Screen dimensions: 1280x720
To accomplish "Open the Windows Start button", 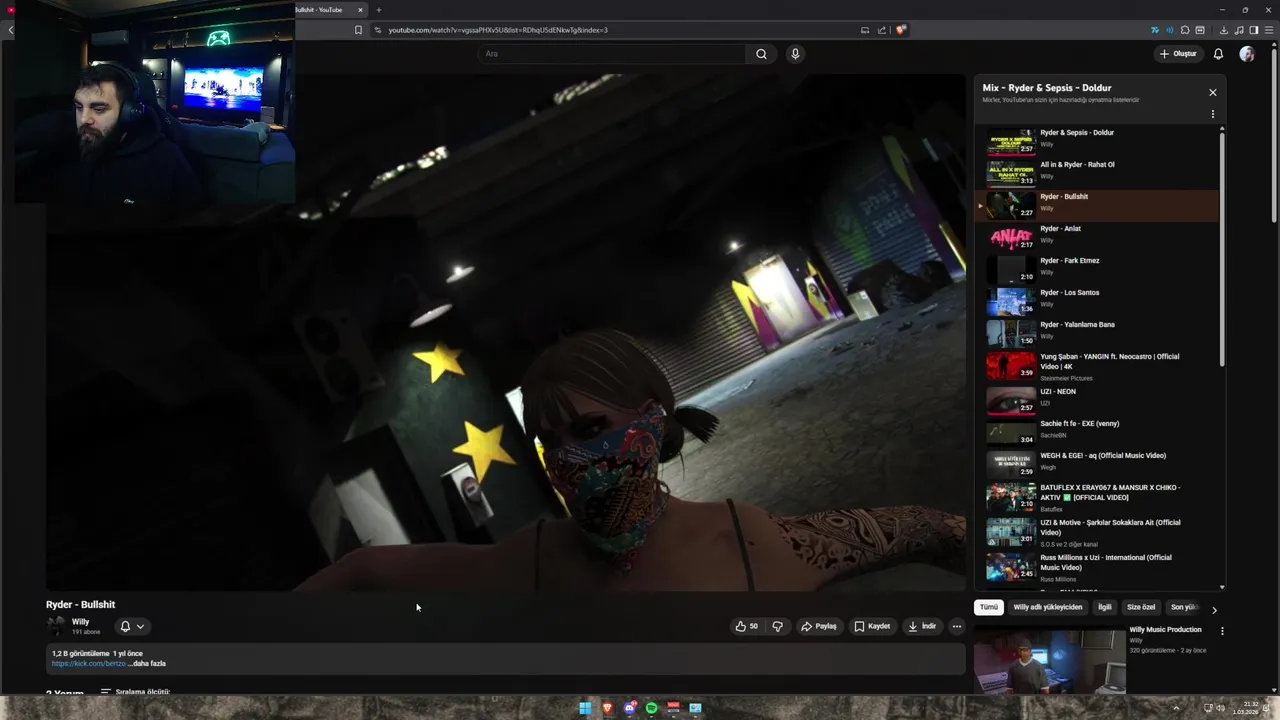I will point(585,708).
